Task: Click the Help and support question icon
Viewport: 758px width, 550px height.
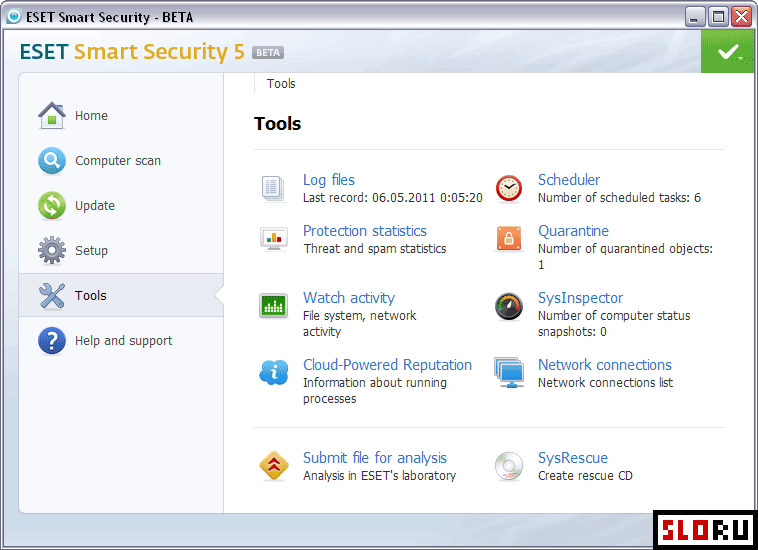Action: (52, 341)
